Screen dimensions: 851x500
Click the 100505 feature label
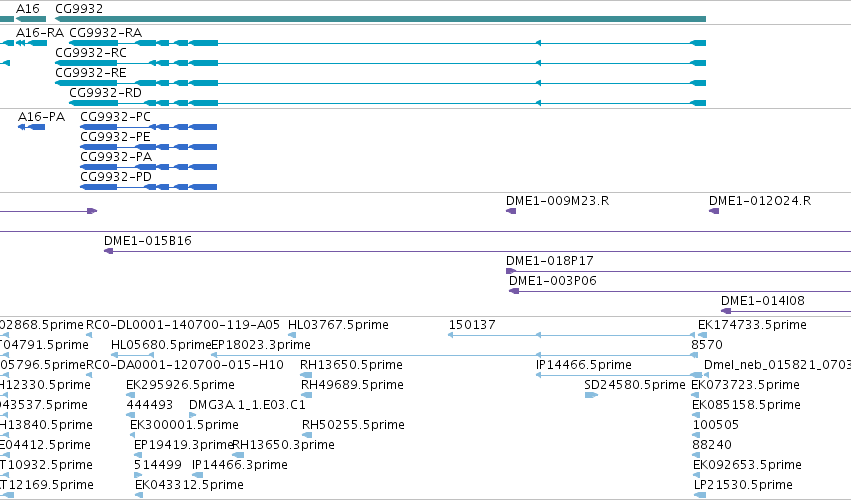tap(716, 425)
